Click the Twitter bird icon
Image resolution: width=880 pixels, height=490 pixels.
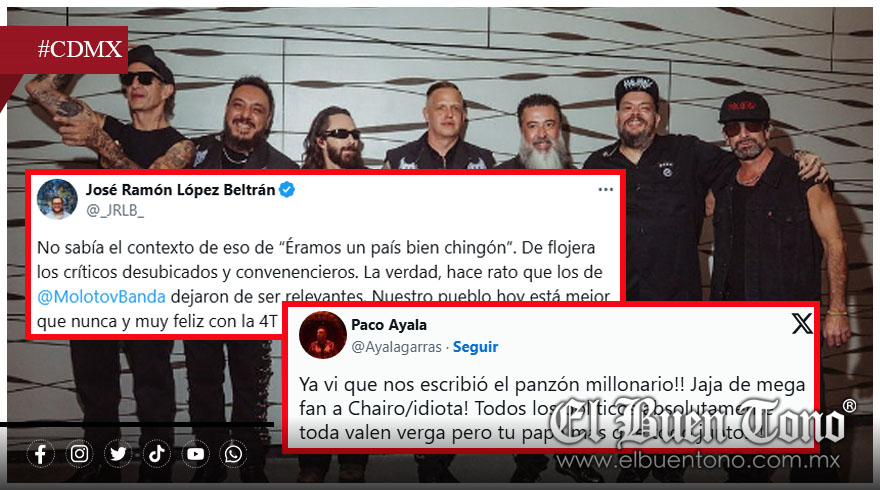[x=118, y=454]
